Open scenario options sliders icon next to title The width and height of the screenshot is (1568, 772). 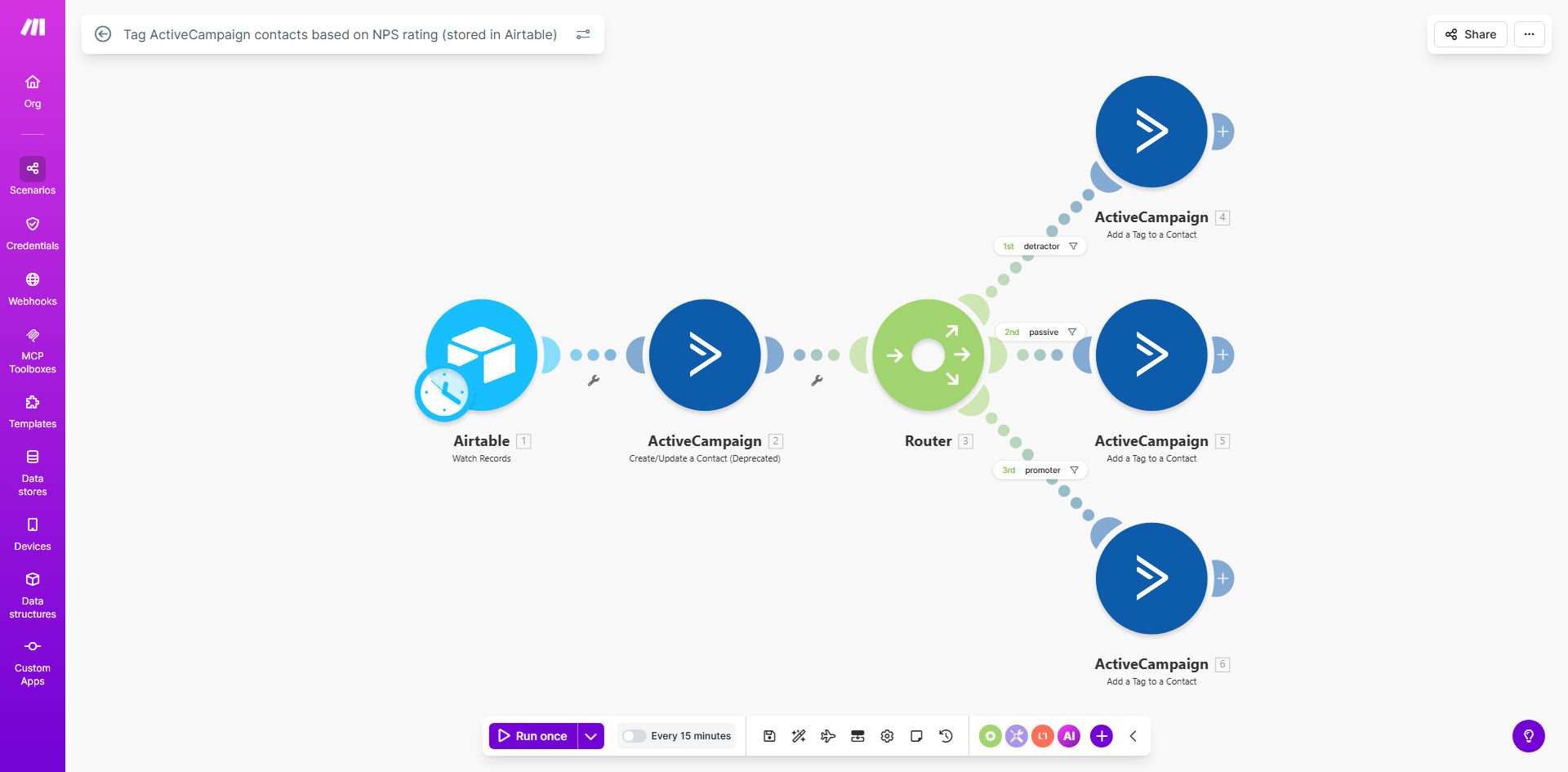pos(583,34)
